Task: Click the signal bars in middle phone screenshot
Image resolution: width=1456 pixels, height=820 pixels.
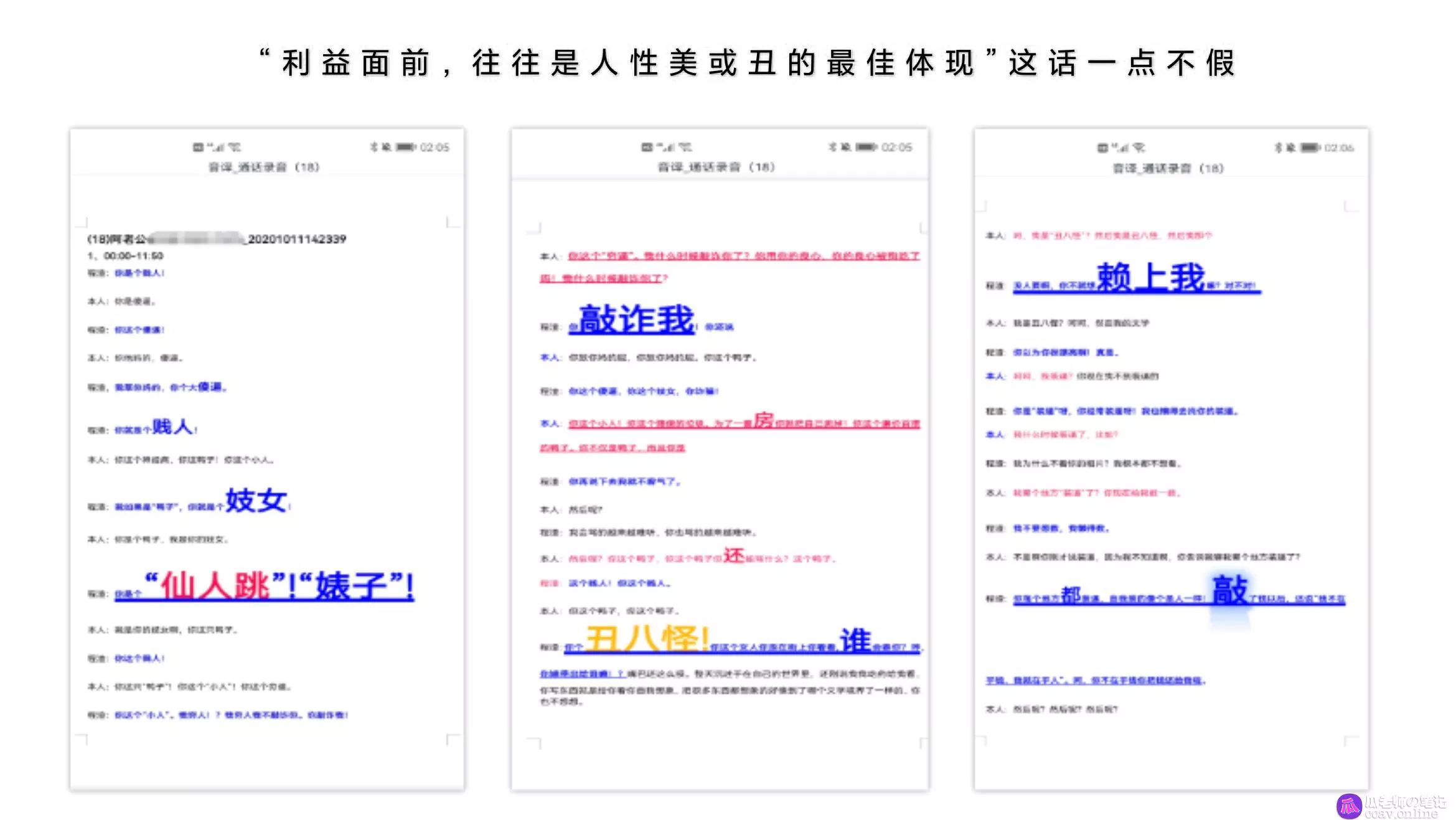Action: click(665, 148)
